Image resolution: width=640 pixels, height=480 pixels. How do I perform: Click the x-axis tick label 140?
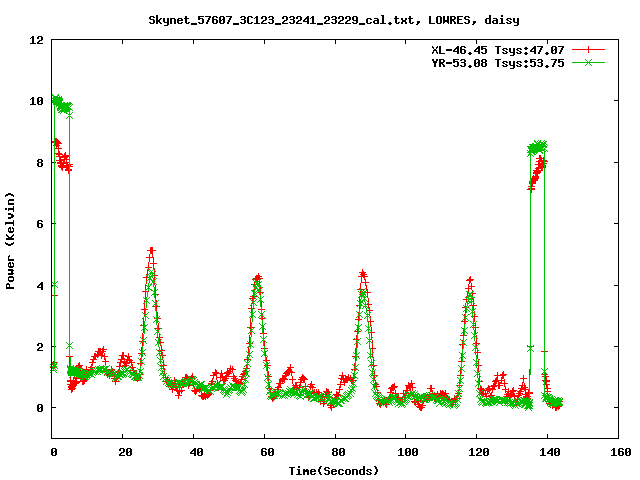point(550,452)
